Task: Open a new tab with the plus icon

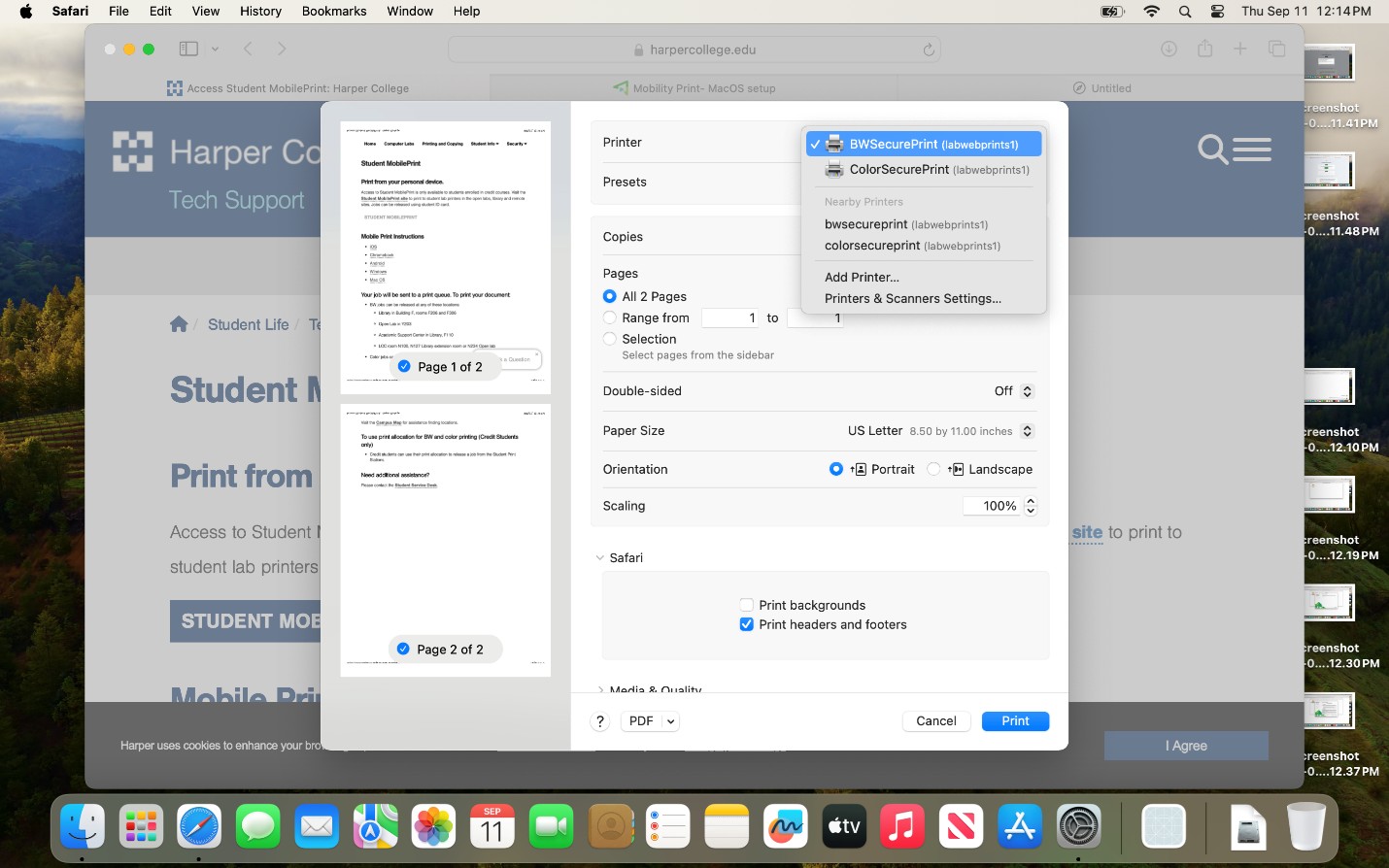Action: point(1239,48)
